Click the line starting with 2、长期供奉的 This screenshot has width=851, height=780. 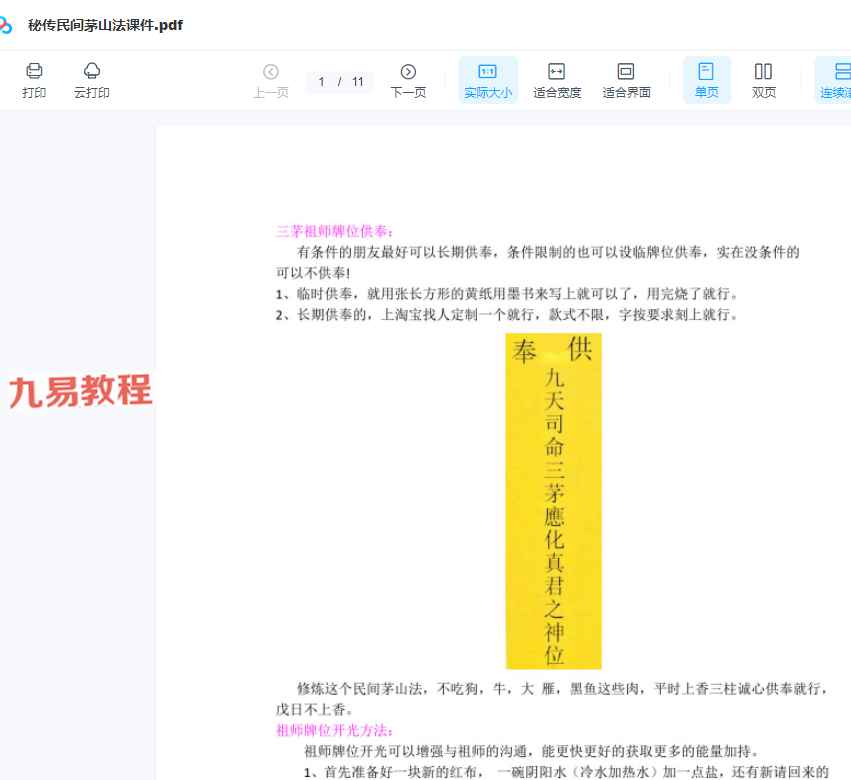coord(507,315)
